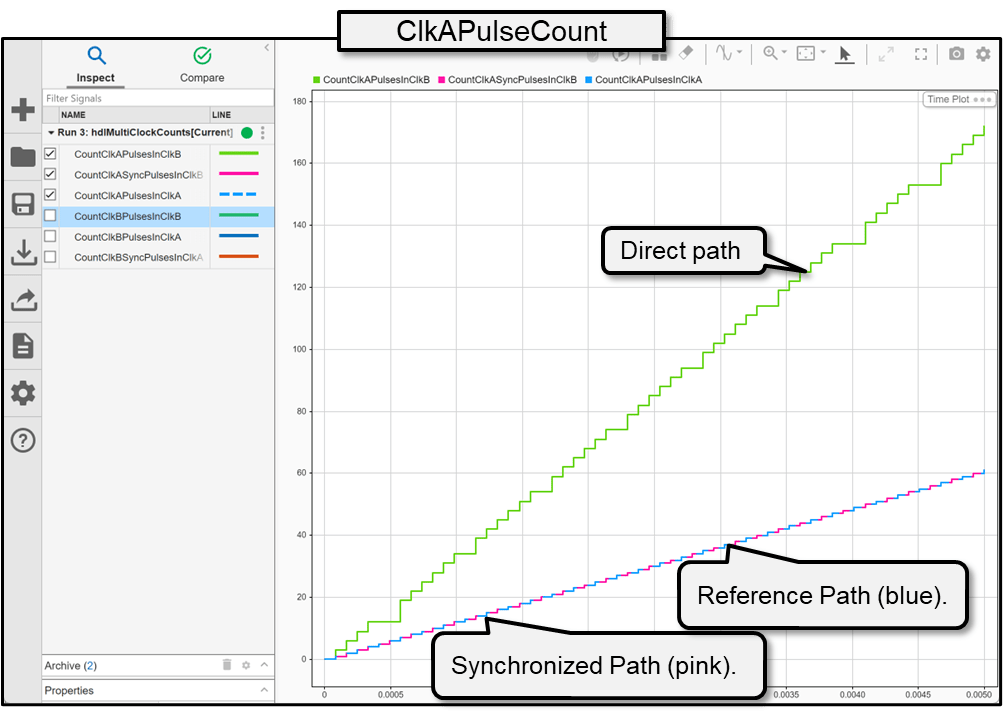
Task: Open the report document icon in sidebar
Action: (22, 346)
